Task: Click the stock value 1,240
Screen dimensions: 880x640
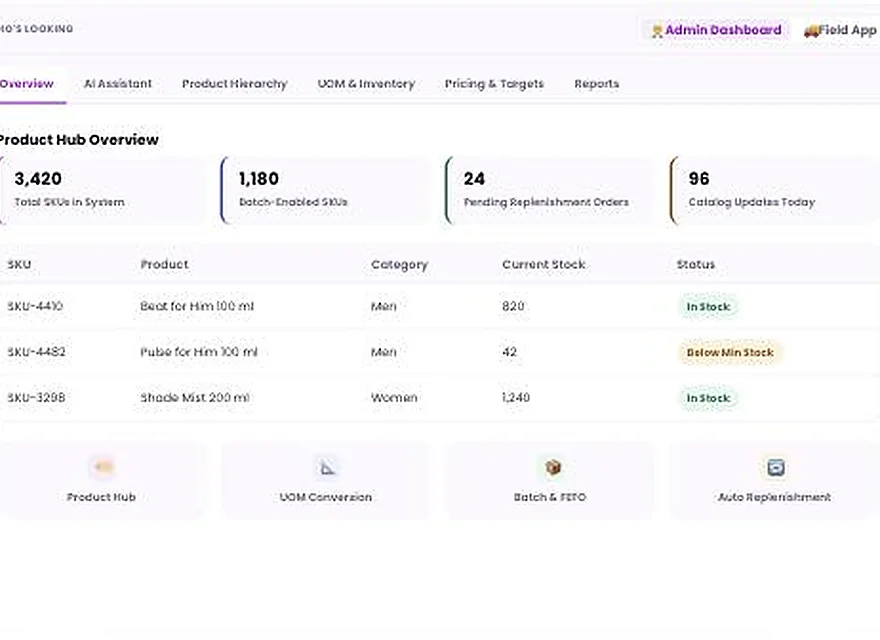Action: (516, 397)
